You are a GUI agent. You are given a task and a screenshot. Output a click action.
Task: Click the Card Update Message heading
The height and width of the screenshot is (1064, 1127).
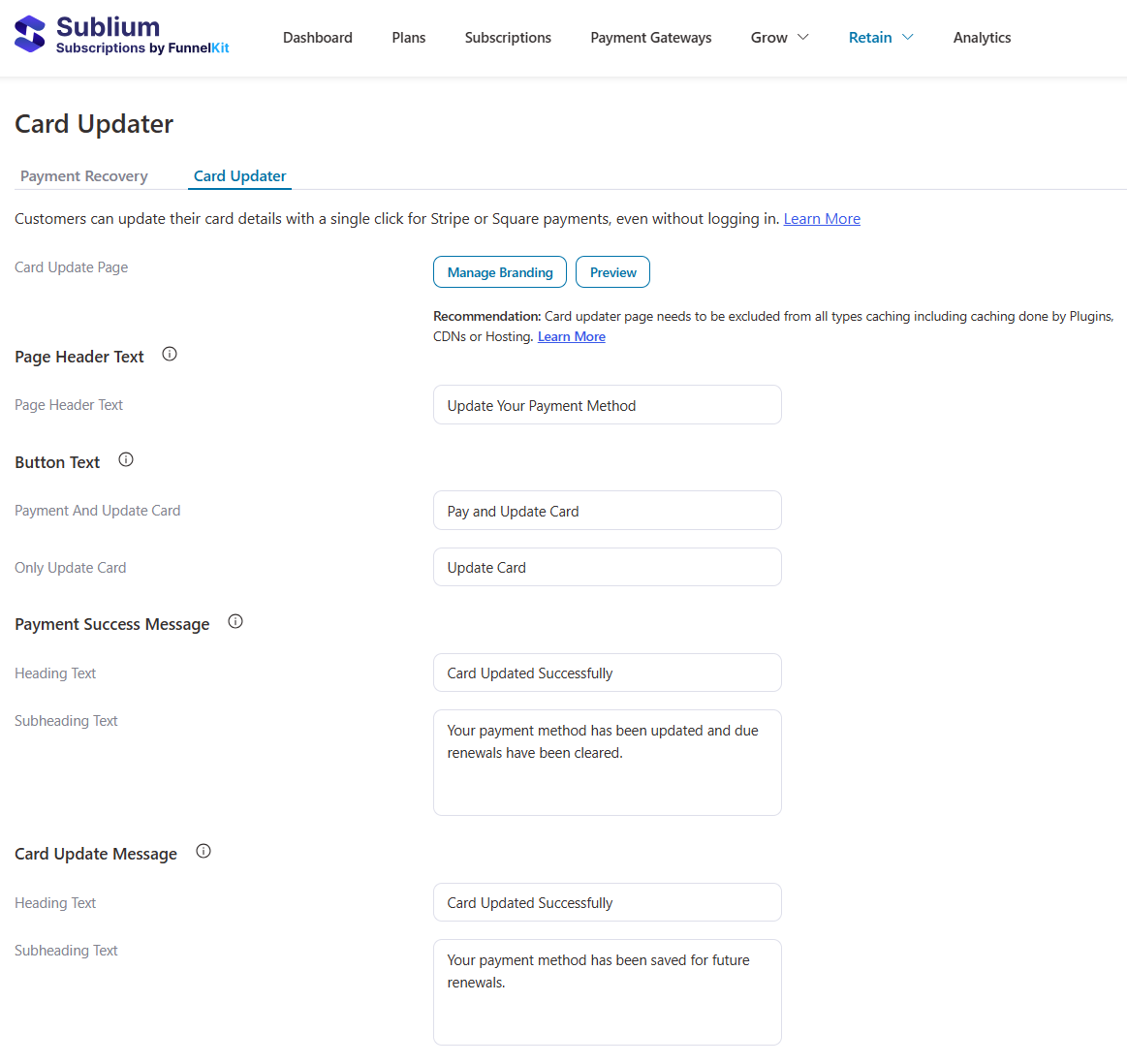point(96,854)
